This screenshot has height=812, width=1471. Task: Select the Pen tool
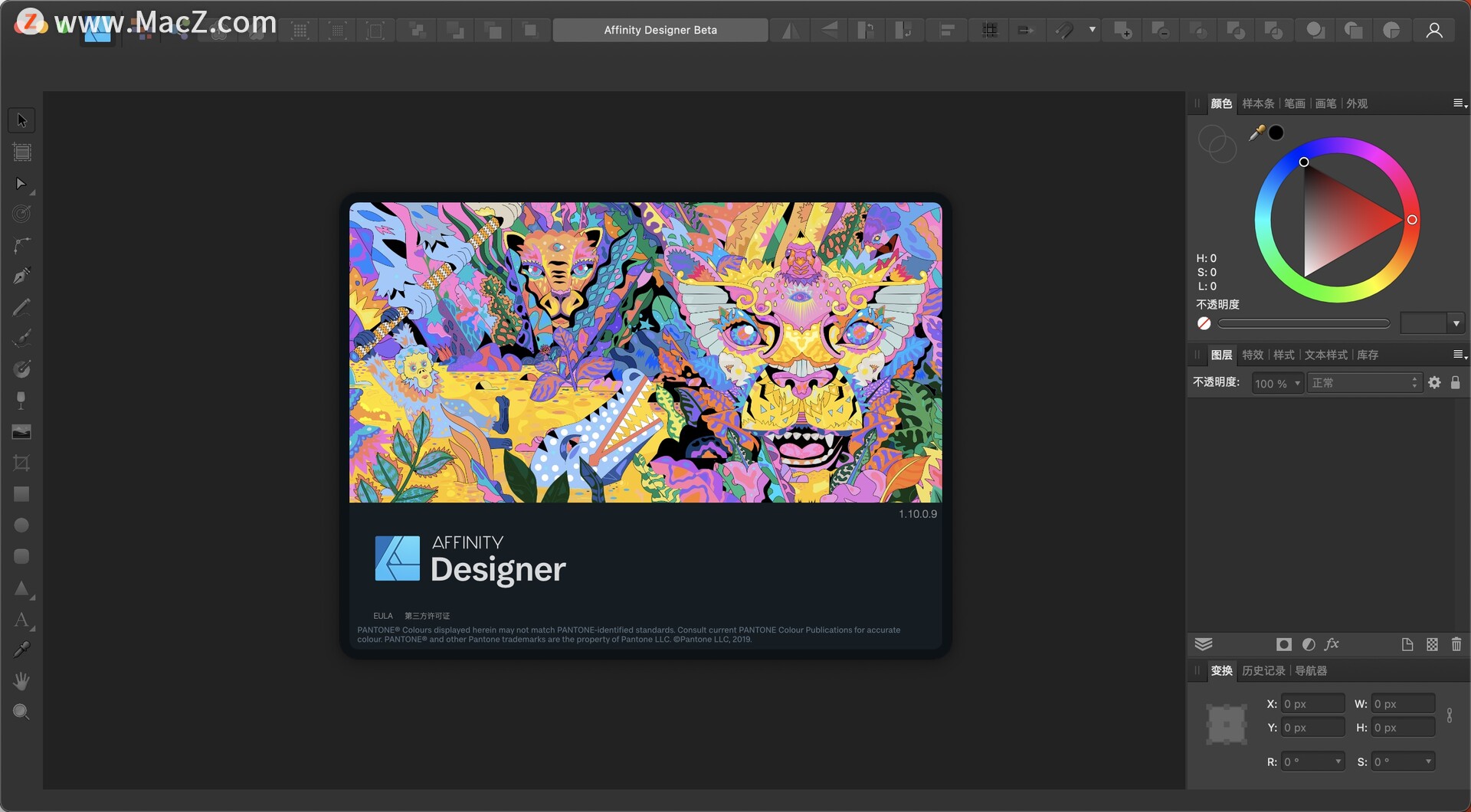tap(21, 277)
